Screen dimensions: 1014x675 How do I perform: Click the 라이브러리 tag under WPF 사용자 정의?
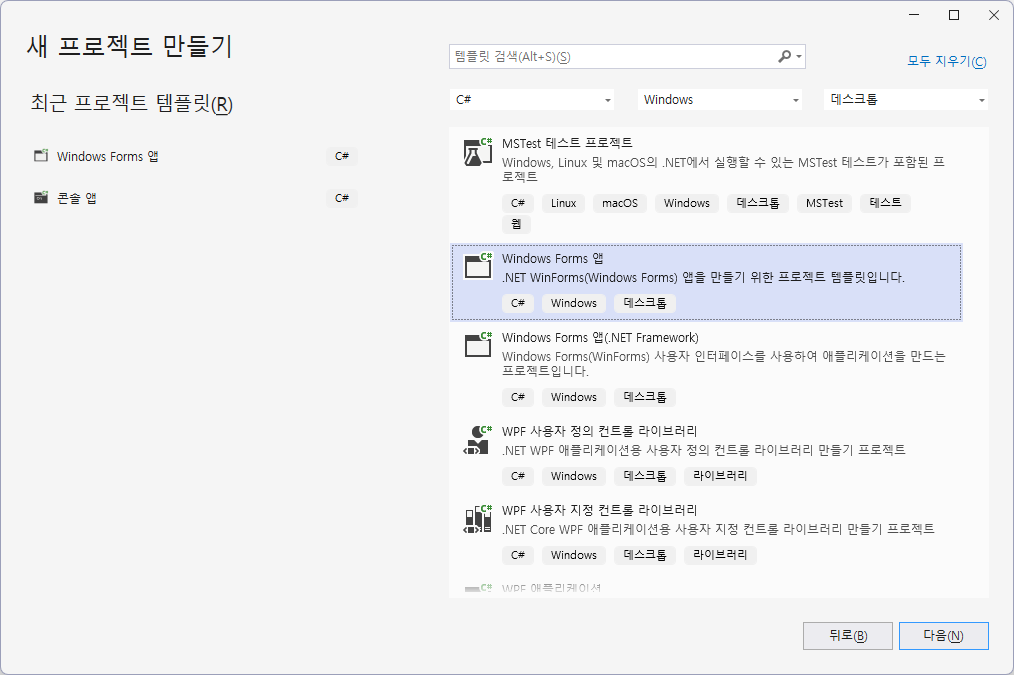(720, 476)
